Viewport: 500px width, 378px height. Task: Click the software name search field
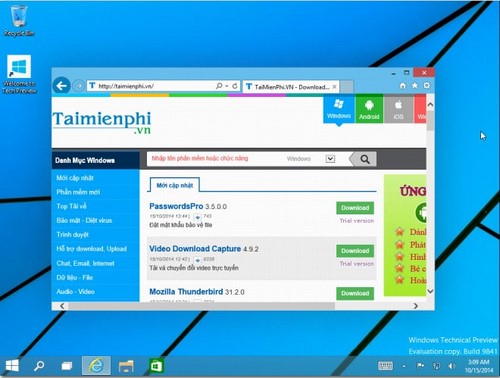pos(215,159)
